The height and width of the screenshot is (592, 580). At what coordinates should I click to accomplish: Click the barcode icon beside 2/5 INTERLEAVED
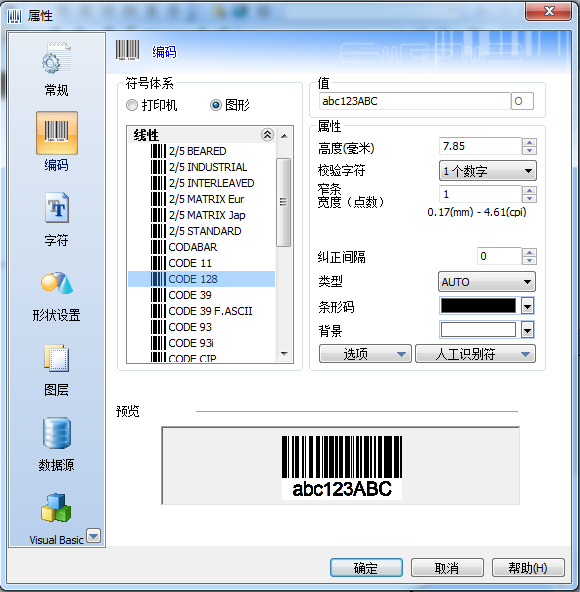pos(158,183)
